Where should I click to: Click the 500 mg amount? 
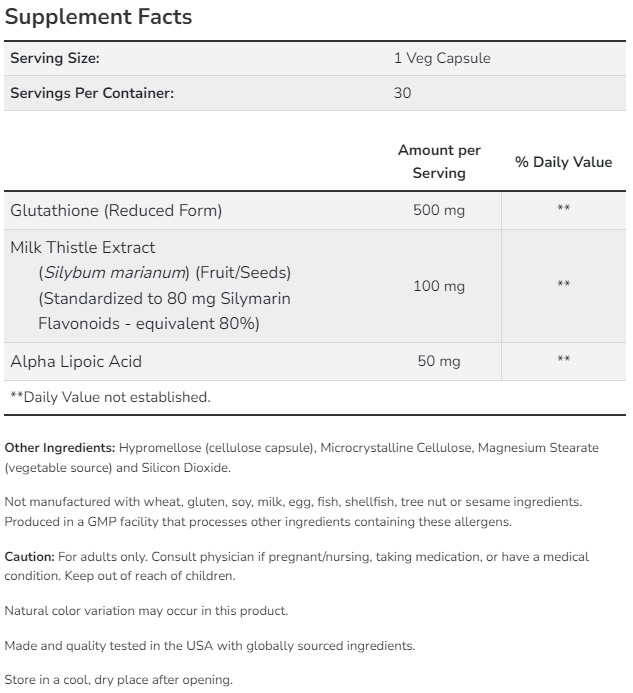coord(439,210)
